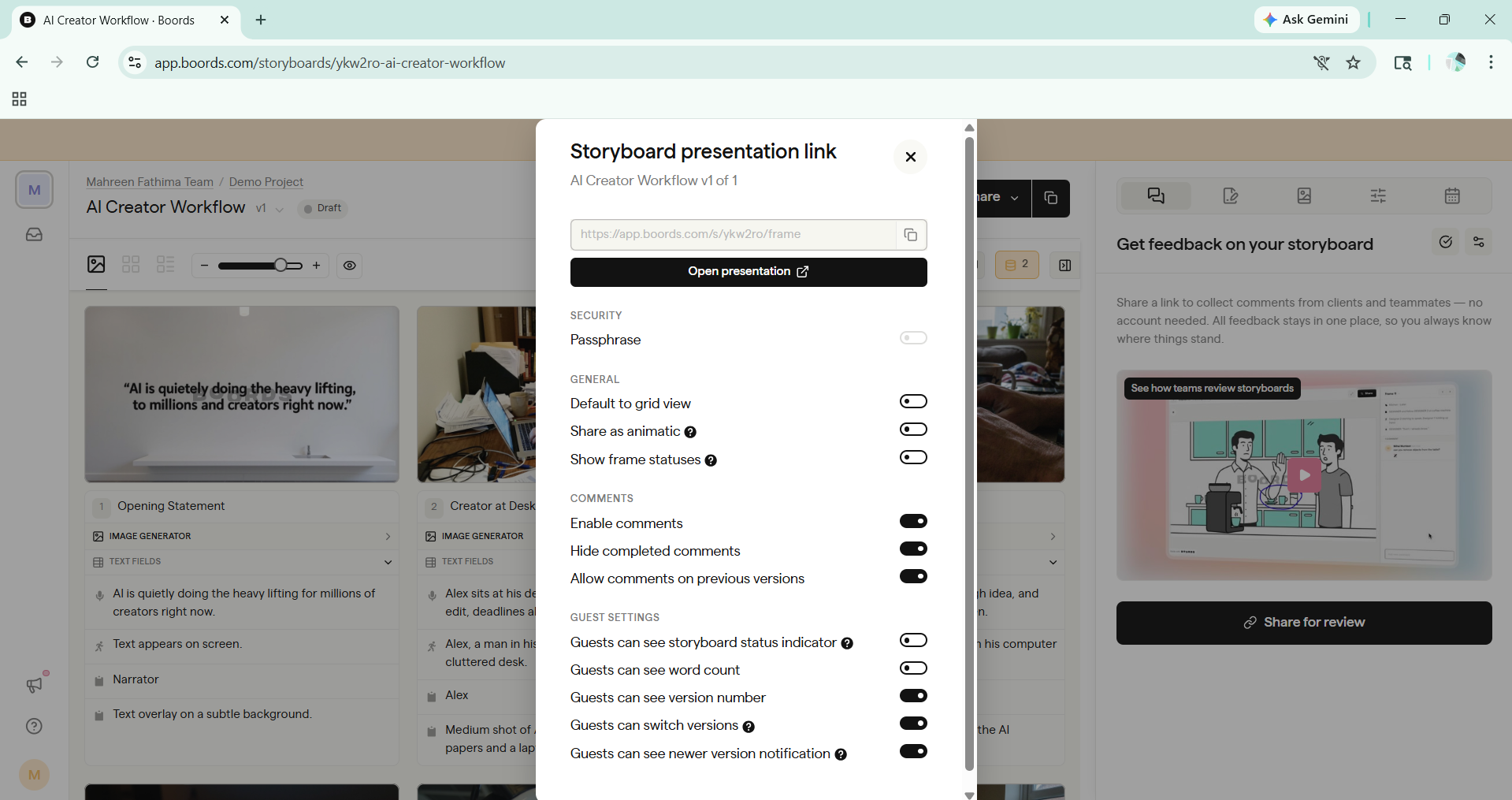Image resolution: width=1512 pixels, height=800 pixels.
Task: Bookmark this page with star icon
Action: [1353, 63]
